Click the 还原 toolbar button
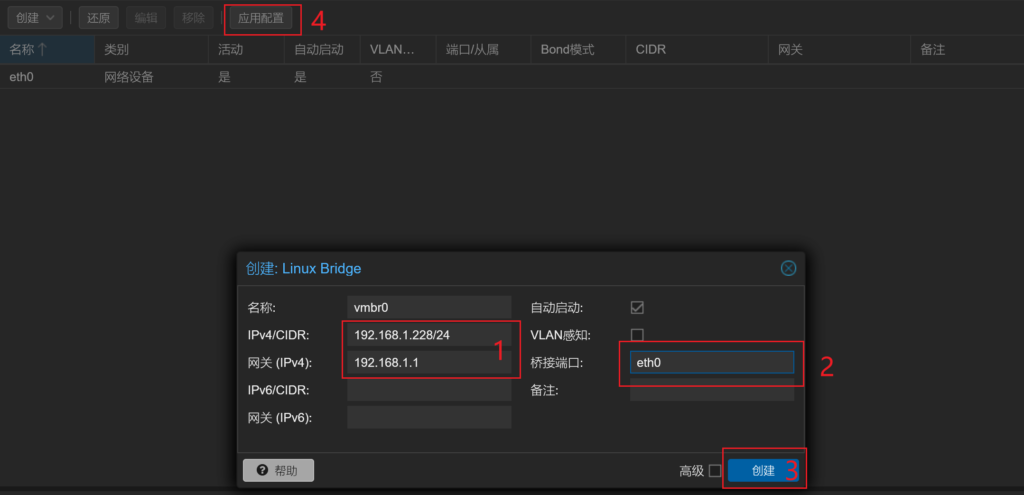 click(x=99, y=18)
